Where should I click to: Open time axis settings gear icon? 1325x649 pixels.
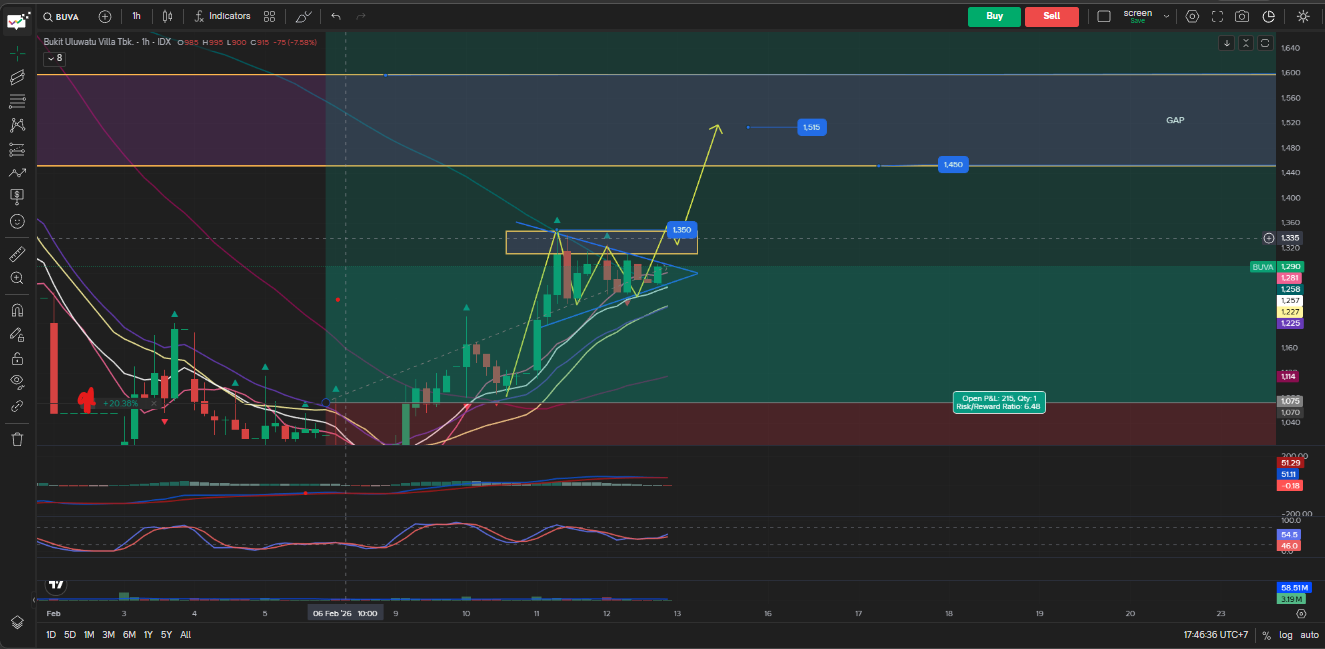1301,613
